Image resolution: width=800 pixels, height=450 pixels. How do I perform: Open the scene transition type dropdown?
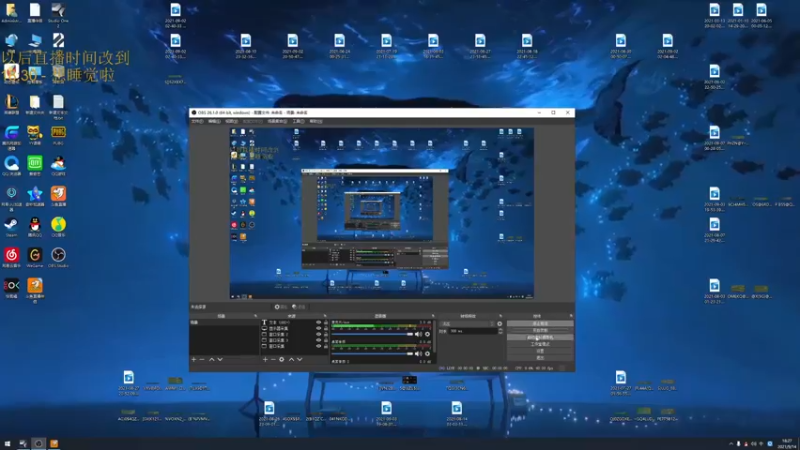click(467, 323)
